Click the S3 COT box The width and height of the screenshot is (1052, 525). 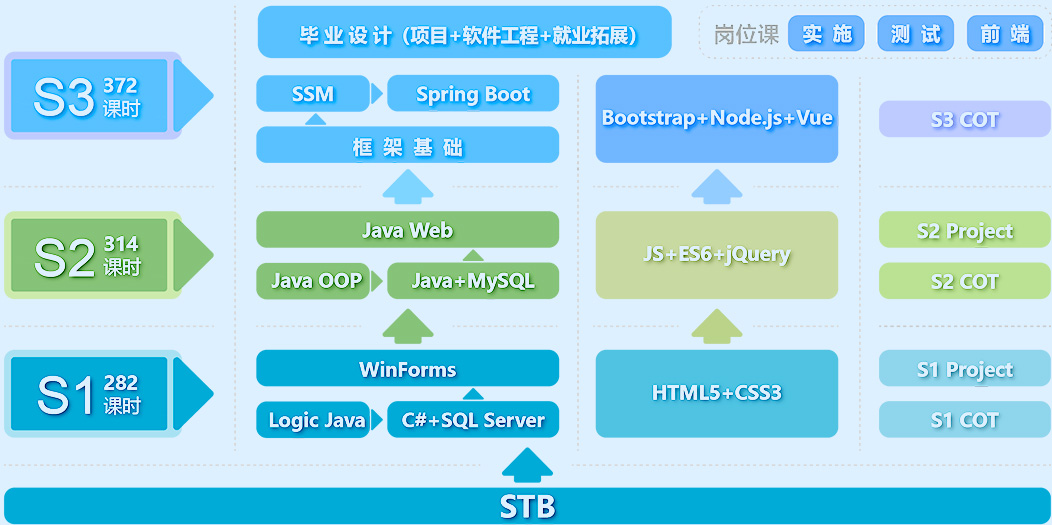point(964,119)
